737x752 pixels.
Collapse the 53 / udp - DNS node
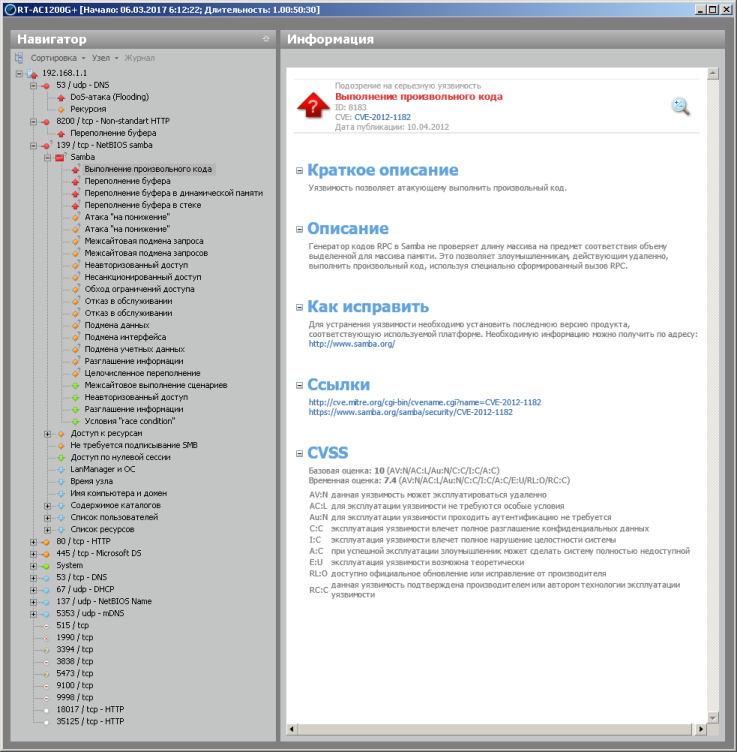pyautogui.click(x=34, y=85)
